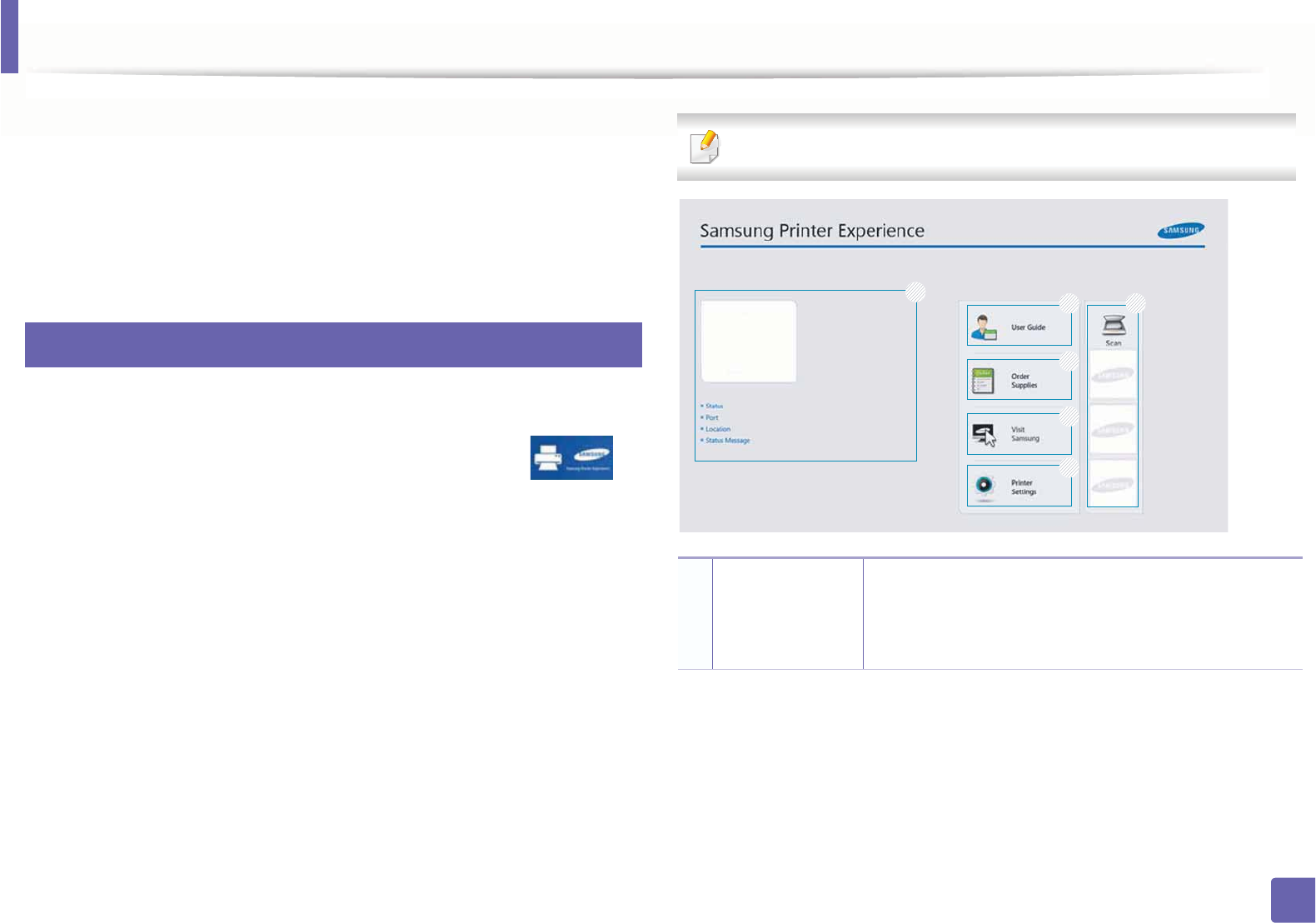Open the User Guide button
1316x923 pixels.
[x=1019, y=326]
